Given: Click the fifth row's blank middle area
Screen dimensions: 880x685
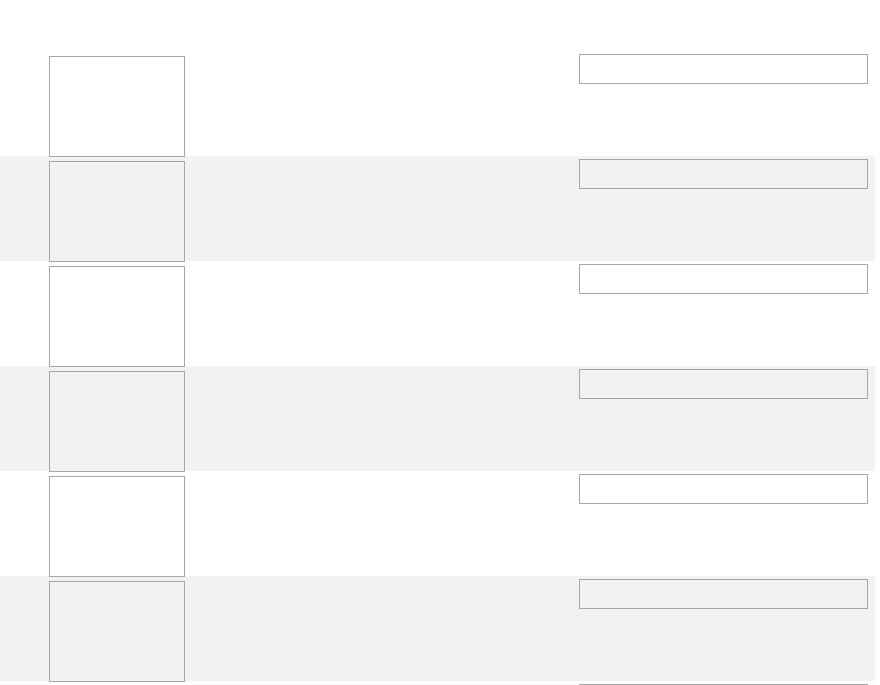Looking at the screenshot, I should [x=380, y=526].
